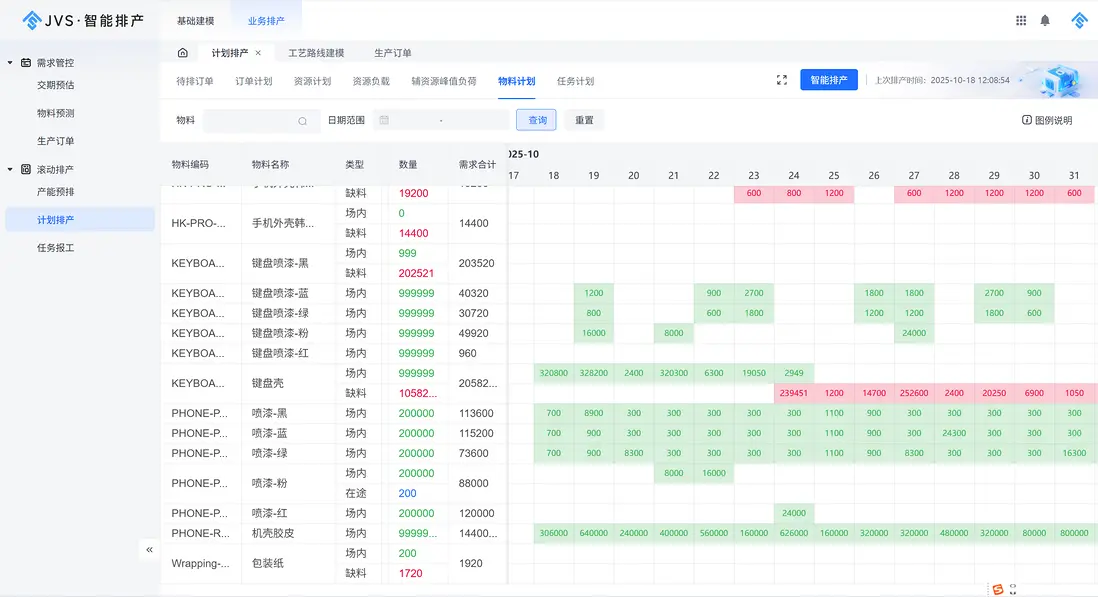
Task: Open the 工艺路线建模 tab
Action: [316, 52]
